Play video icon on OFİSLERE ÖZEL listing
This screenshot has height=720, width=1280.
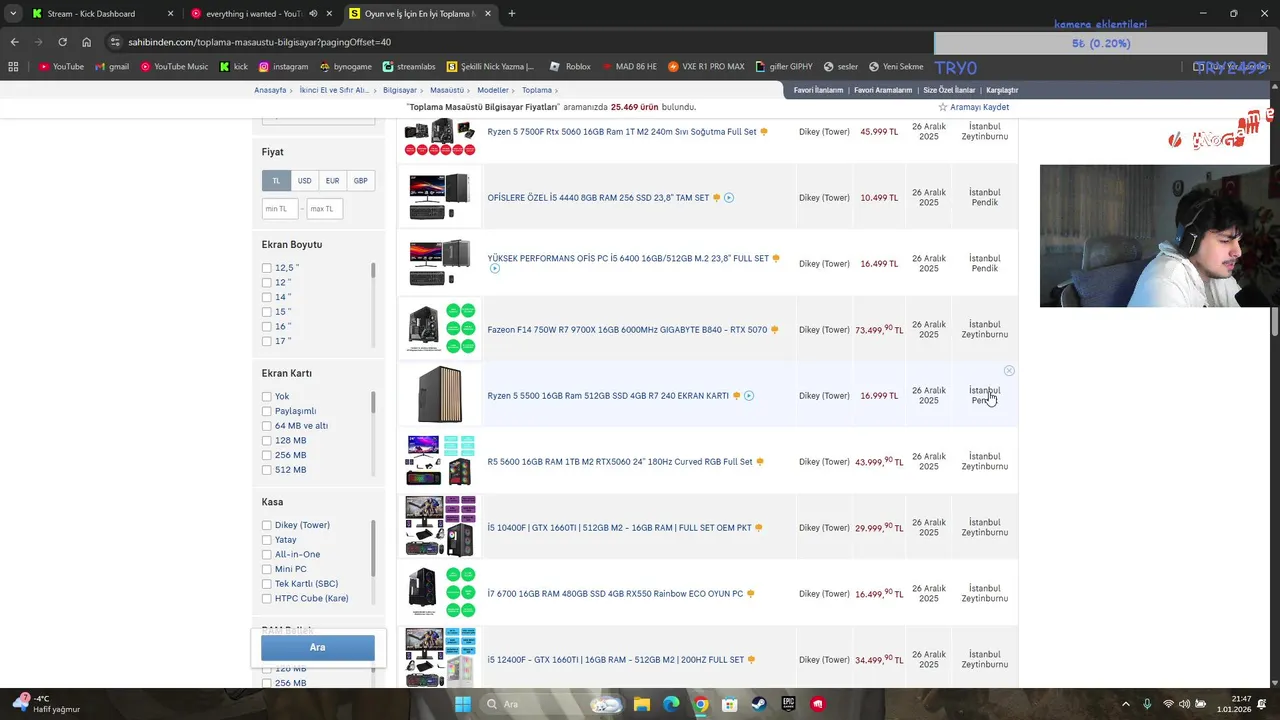[729, 198]
